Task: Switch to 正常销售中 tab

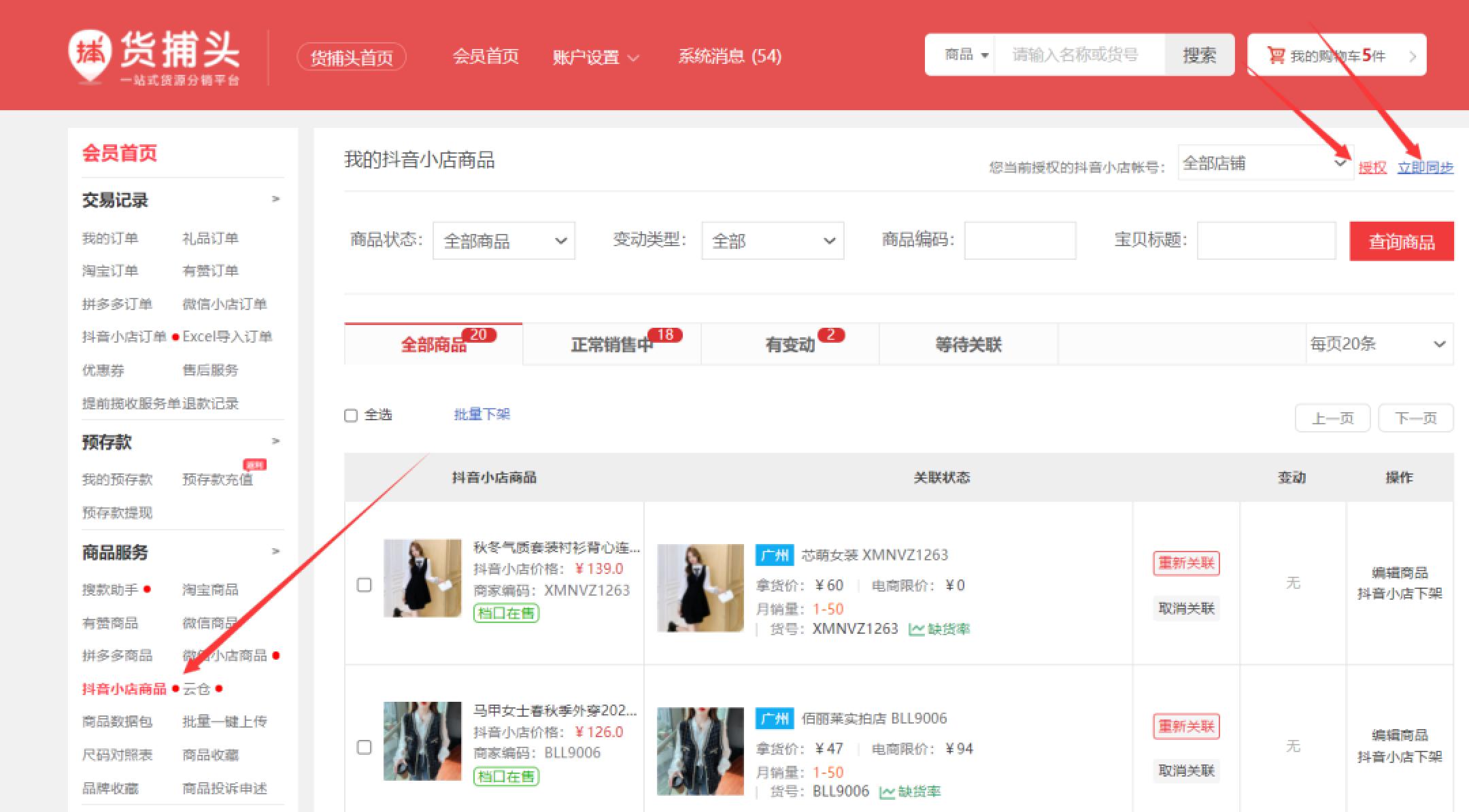Action: (x=612, y=345)
